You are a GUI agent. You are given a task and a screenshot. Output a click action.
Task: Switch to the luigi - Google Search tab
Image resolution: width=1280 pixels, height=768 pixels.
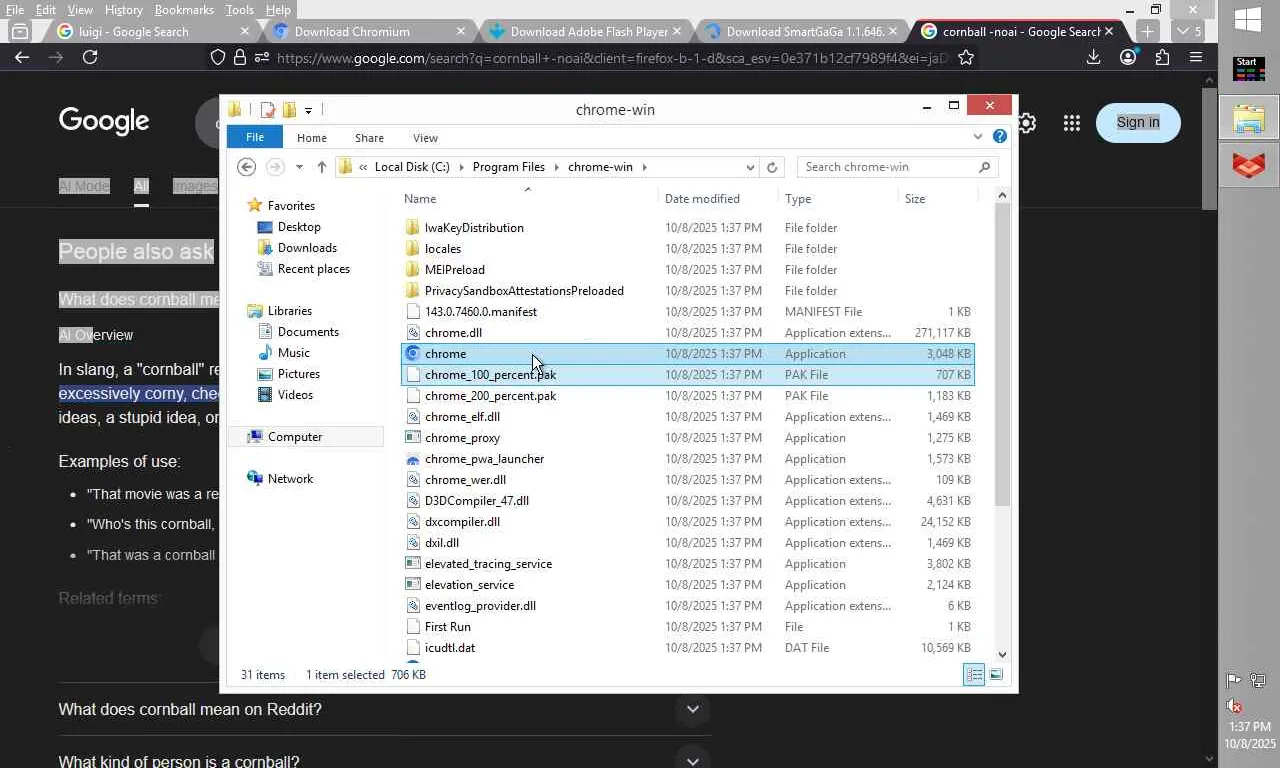[152, 31]
